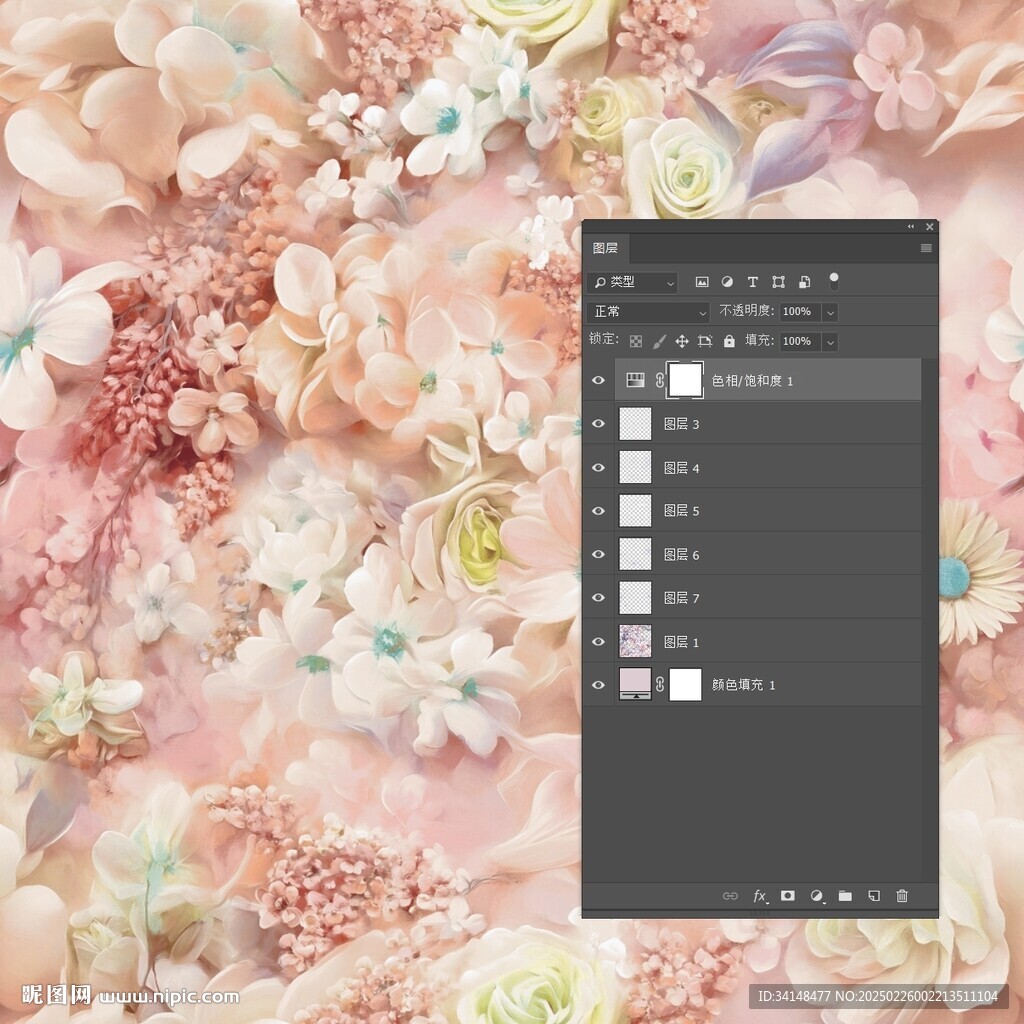
Task: Select the layer name 图层 4
Action: point(681,468)
